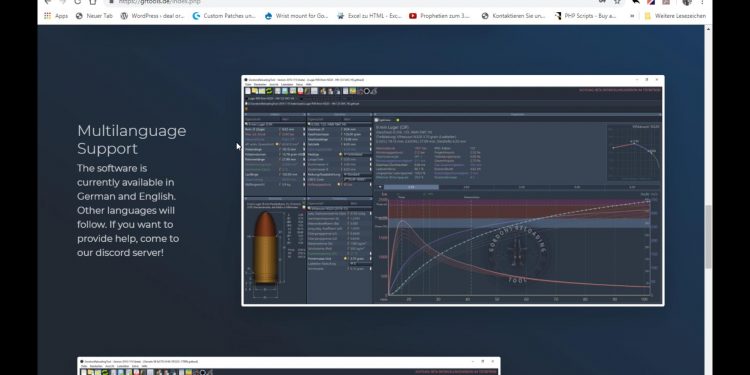
Task: Open the 'Excel zu HTML - Exc...' bookmark
Action: tap(369, 16)
